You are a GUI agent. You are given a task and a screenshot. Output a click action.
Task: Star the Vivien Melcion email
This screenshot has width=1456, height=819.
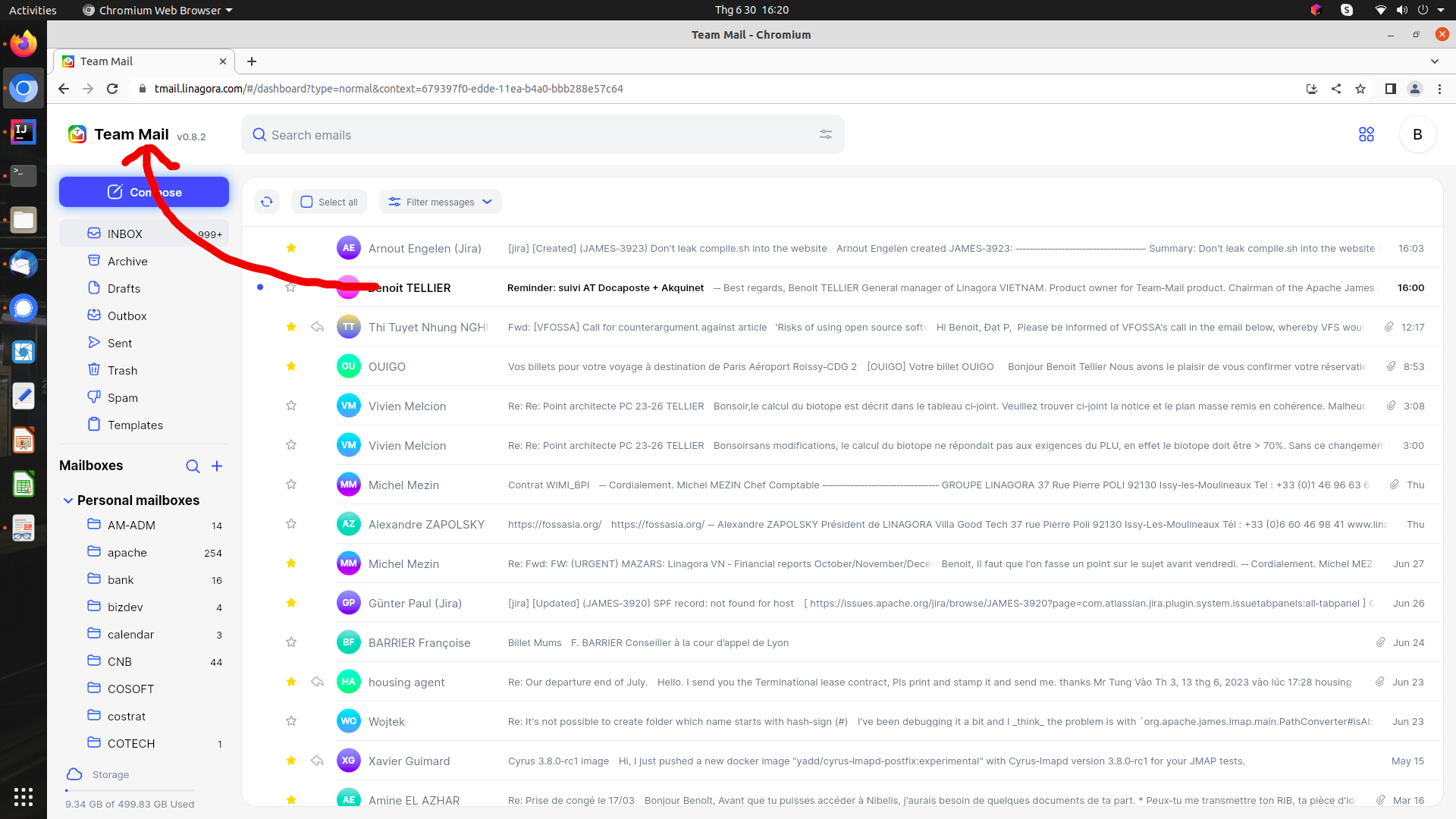(290, 406)
